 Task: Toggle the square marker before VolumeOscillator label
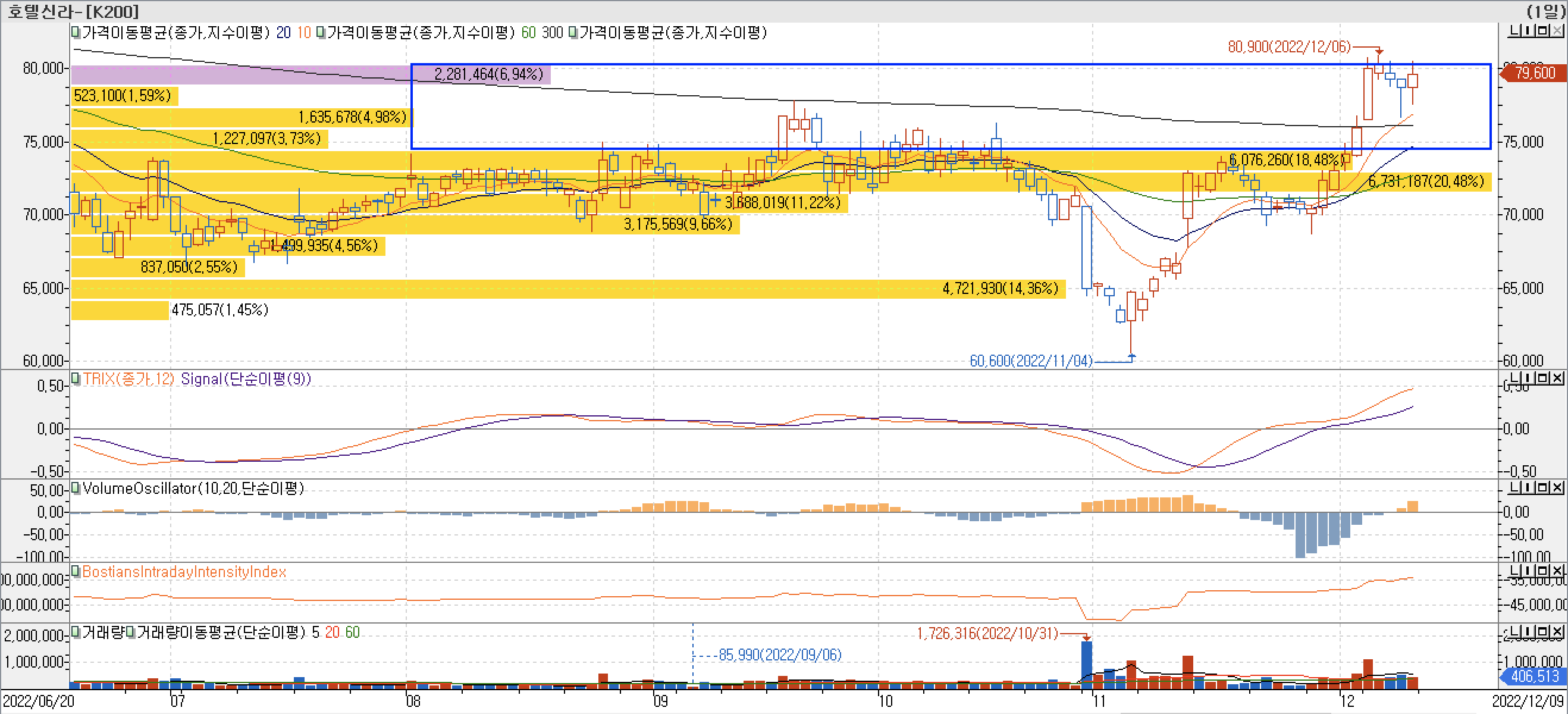click(x=76, y=488)
